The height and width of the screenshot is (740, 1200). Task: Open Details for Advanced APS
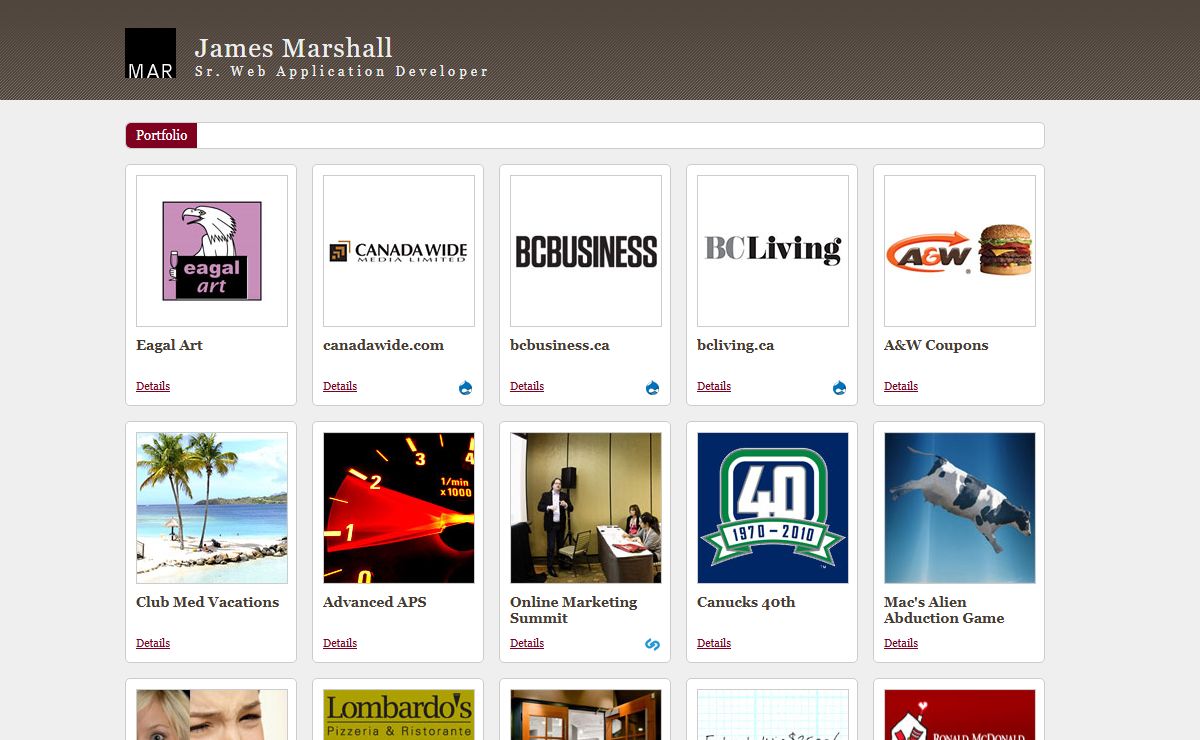[340, 643]
